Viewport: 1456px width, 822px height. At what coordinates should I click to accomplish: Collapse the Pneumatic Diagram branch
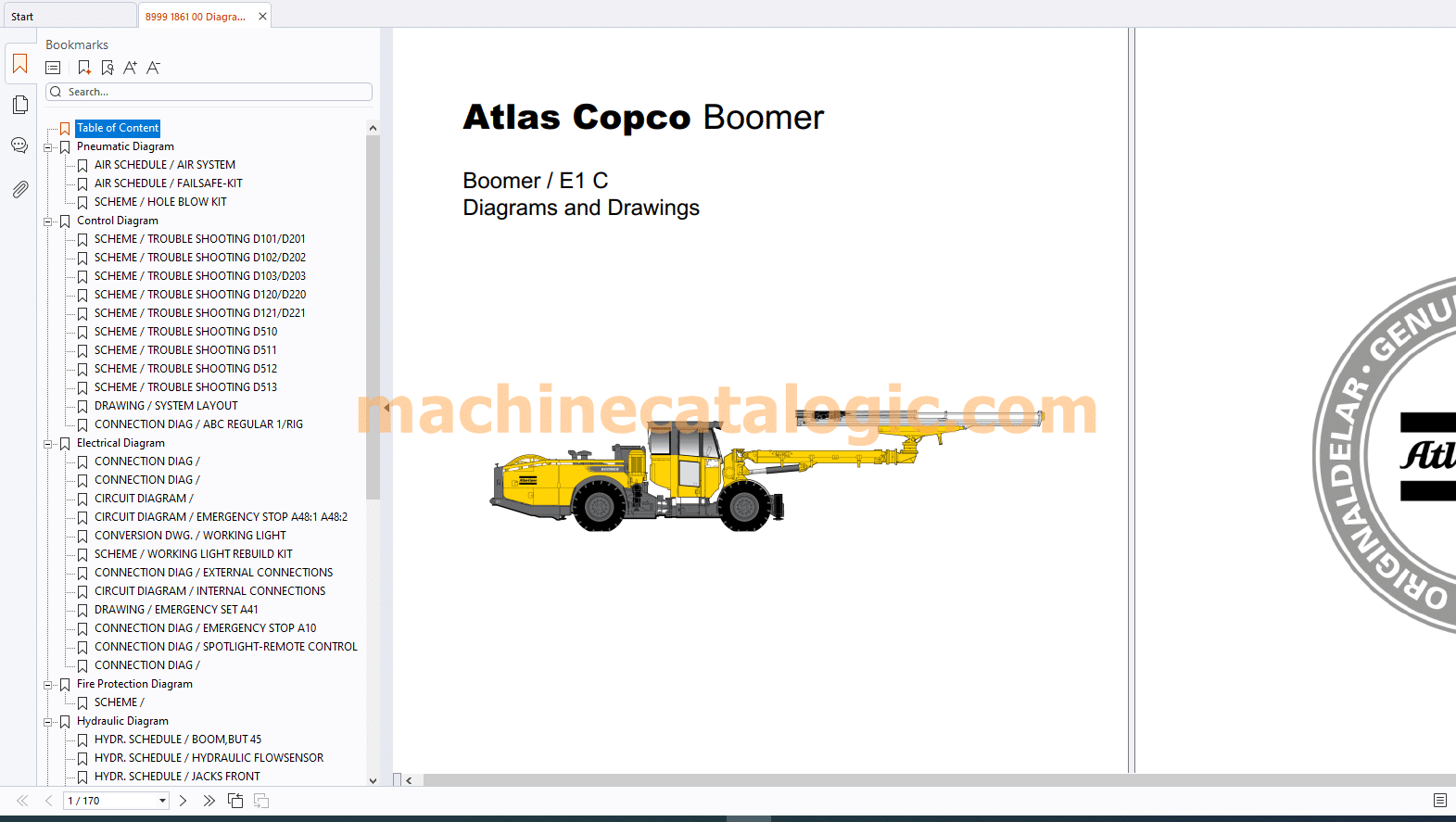coord(48,146)
